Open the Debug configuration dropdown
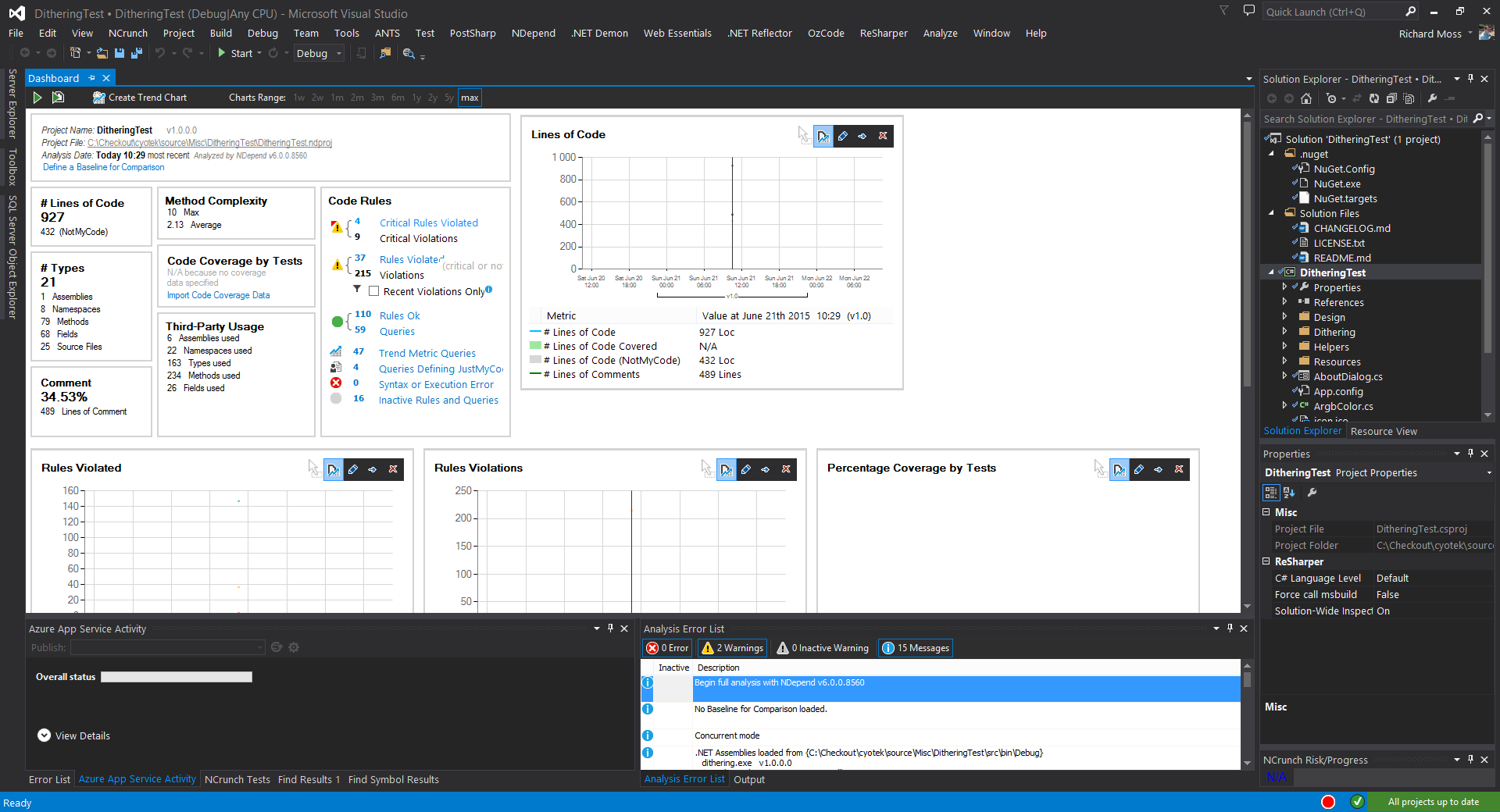This screenshot has width=1500, height=812. (x=337, y=53)
